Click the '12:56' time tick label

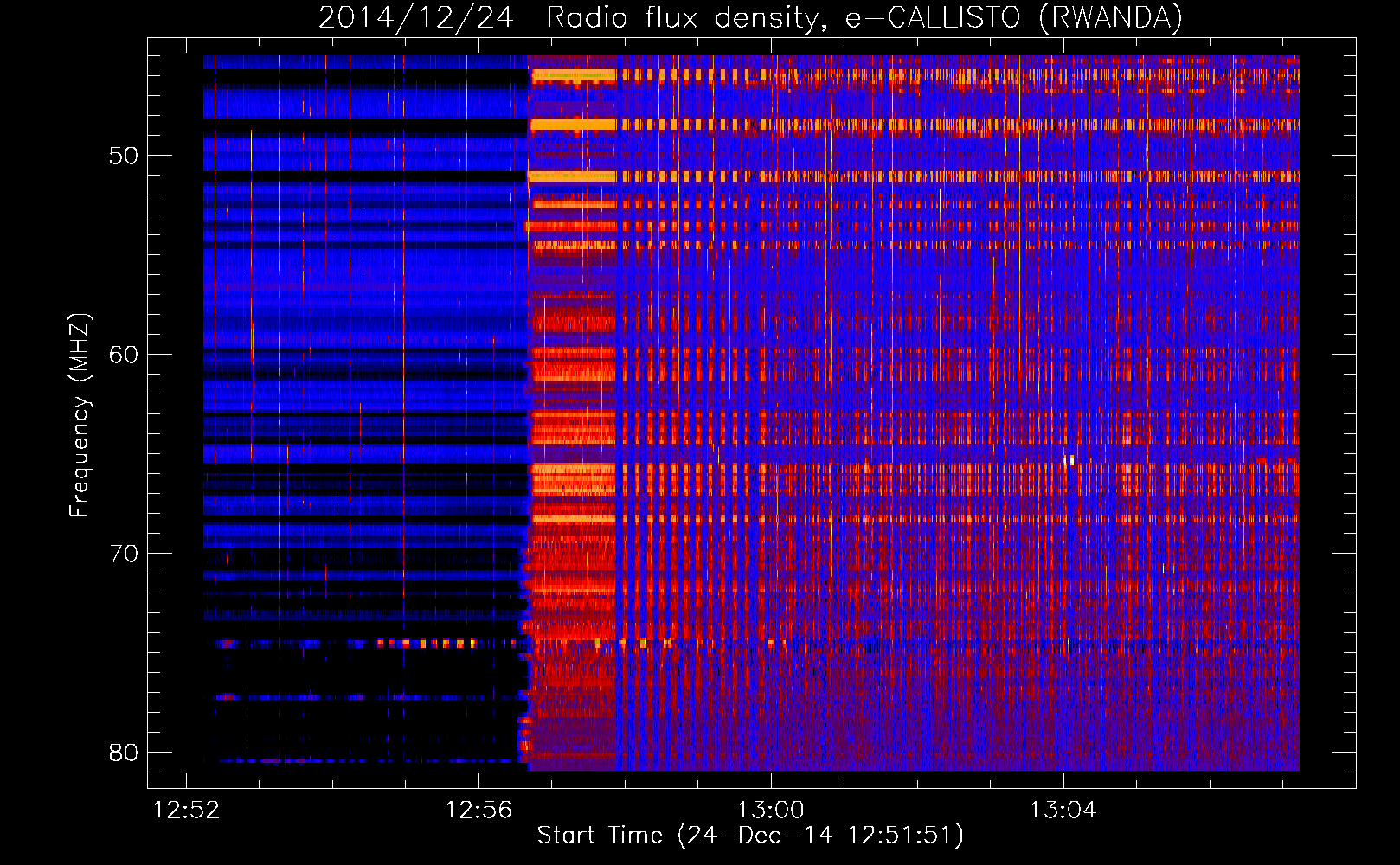(478, 811)
